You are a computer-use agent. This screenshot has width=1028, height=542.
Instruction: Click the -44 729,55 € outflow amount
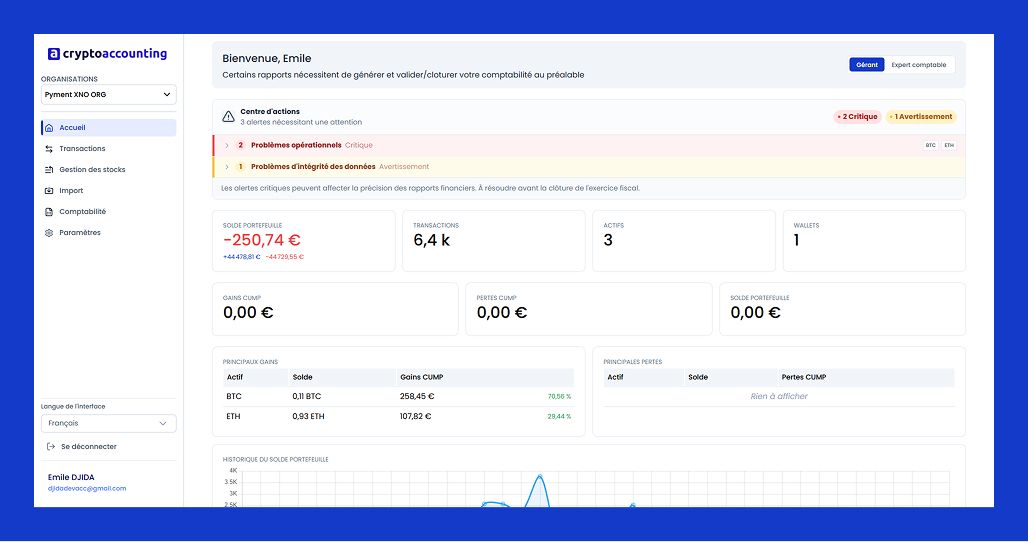(x=285, y=257)
